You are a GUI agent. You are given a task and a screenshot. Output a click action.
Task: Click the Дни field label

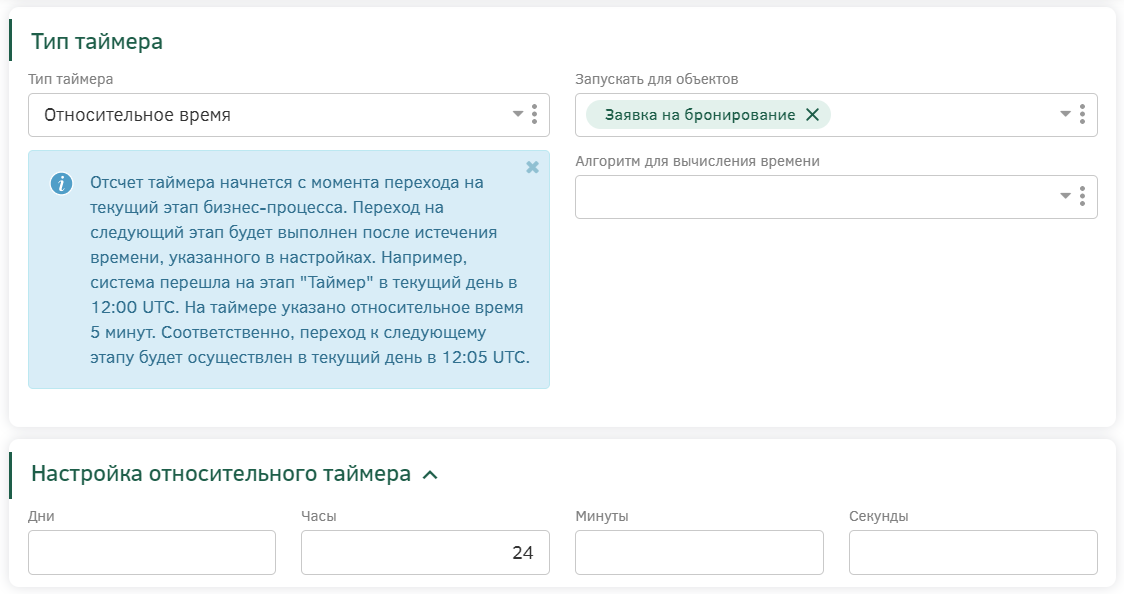tap(41, 516)
